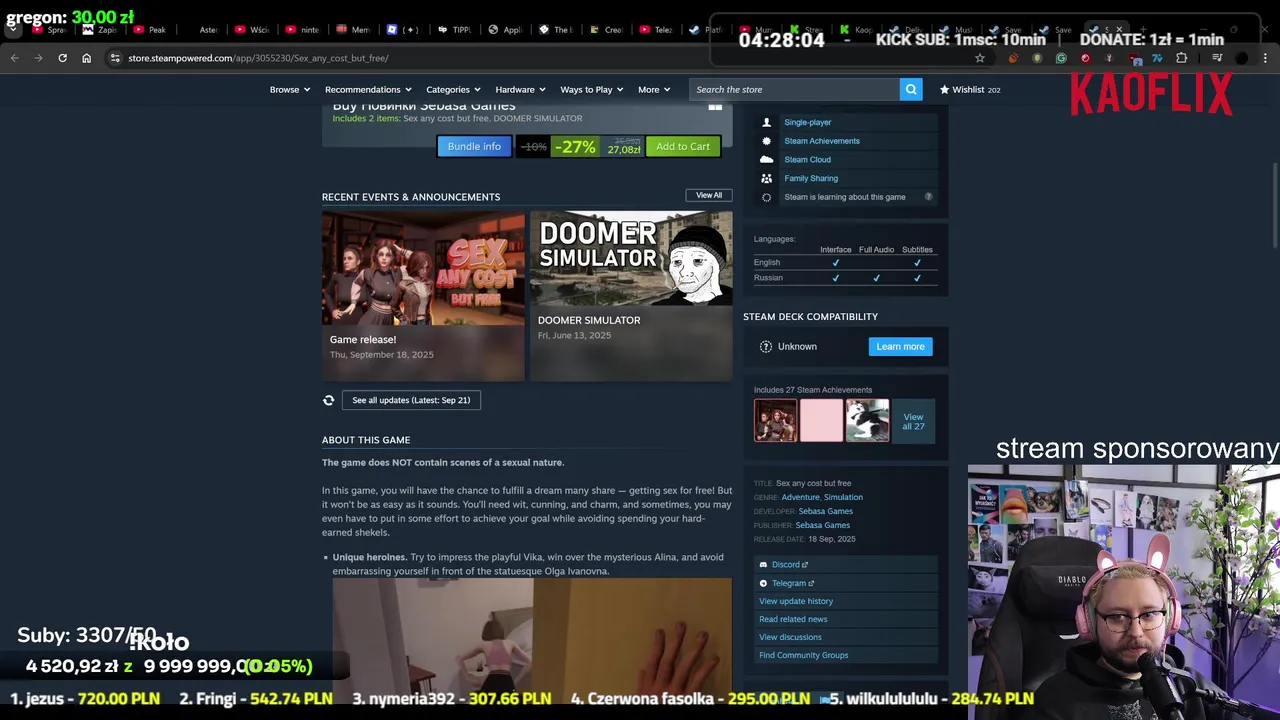Click in the Search the store field
The image size is (1280, 720).
click(x=795, y=90)
